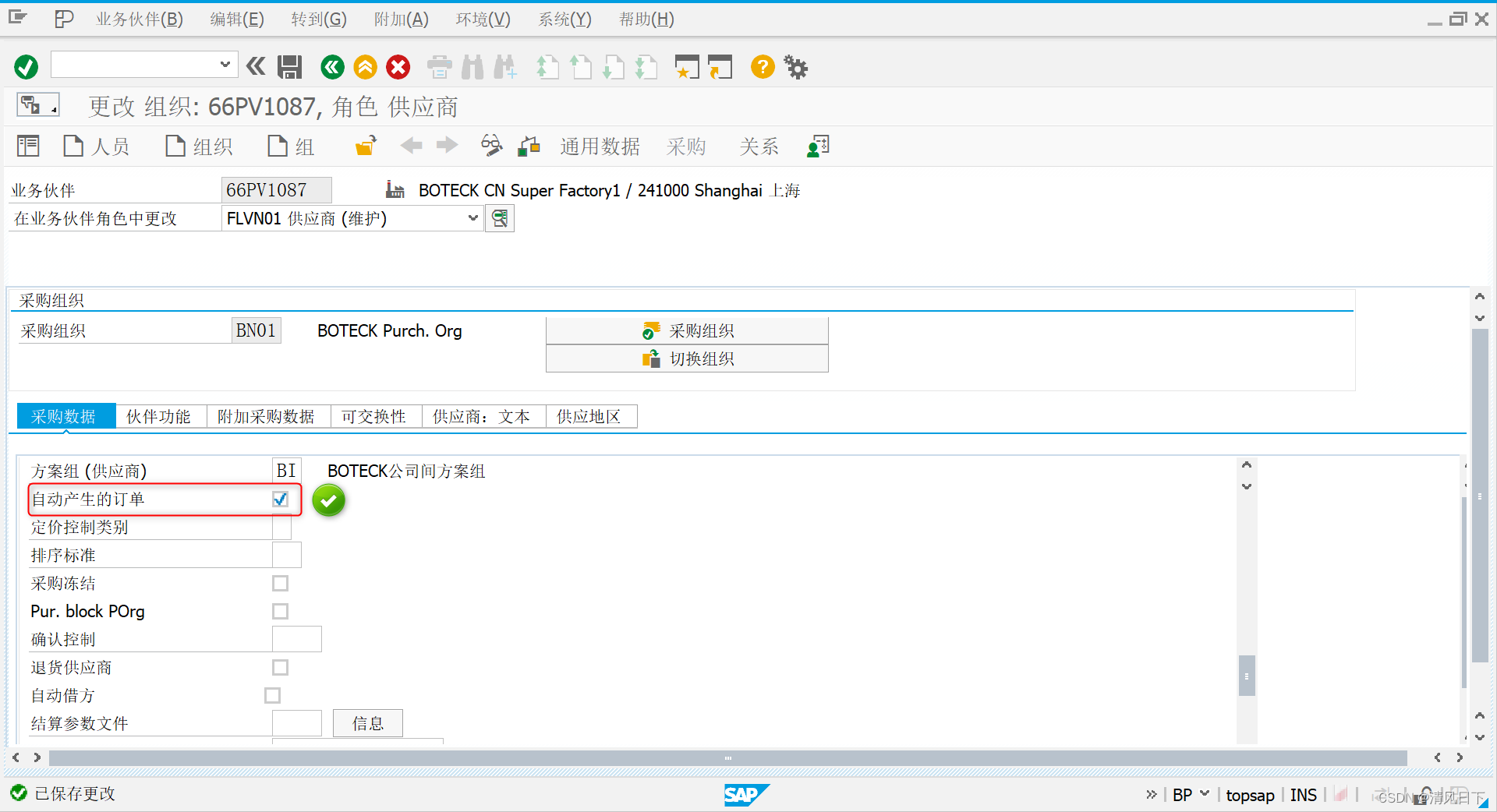The image size is (1497, 812).
Task: Click the create 人员 (Person) icon
Action: click(95, 146)
